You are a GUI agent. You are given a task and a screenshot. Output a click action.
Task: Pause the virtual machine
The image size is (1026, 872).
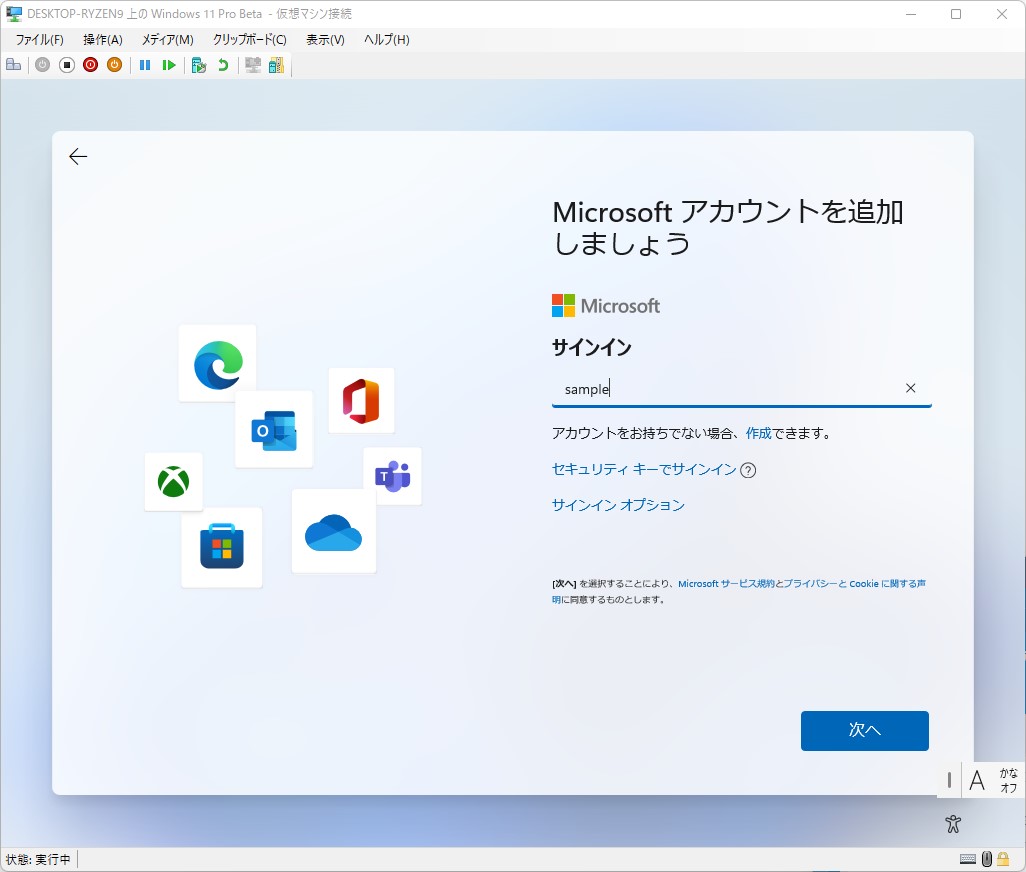point(146,64)
